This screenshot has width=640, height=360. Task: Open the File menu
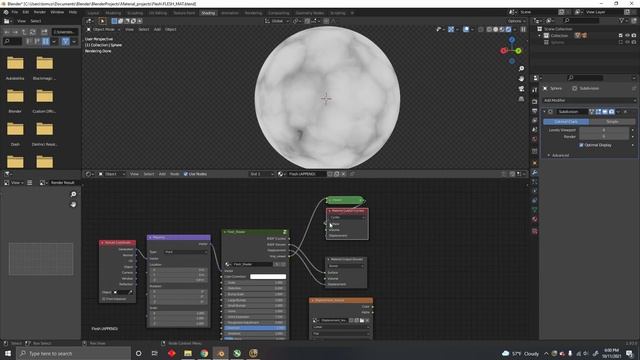pos(15,12)
